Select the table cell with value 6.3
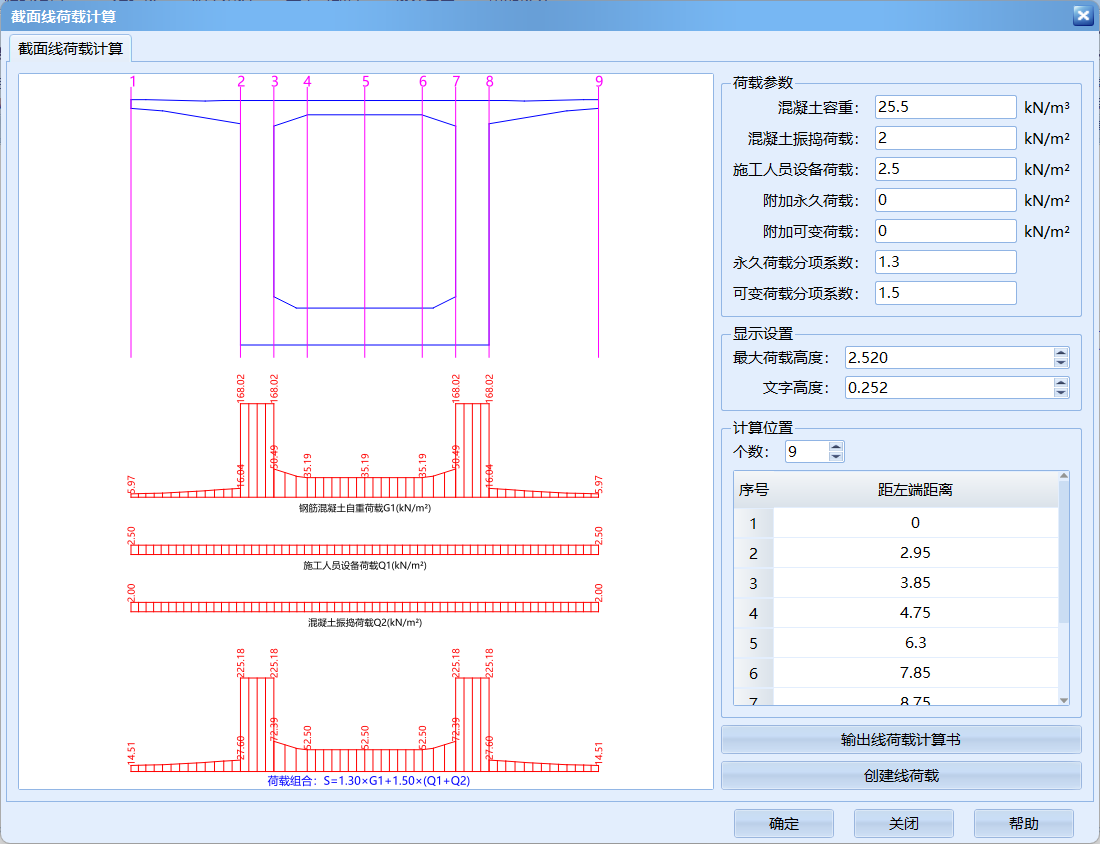This screenshot has width=1100, height=844. [914, 643]
